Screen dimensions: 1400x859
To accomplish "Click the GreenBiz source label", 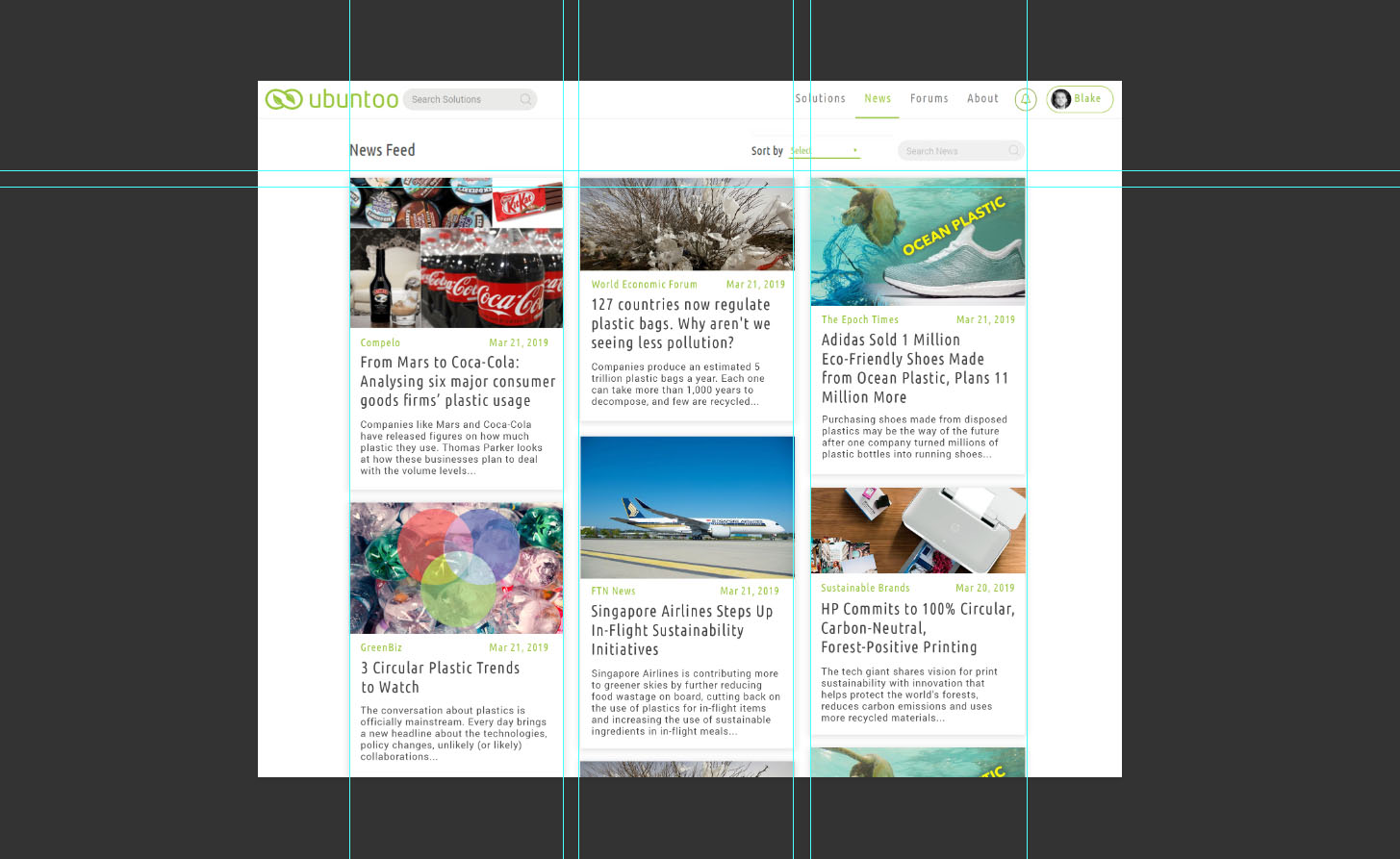I will (381, 647).
